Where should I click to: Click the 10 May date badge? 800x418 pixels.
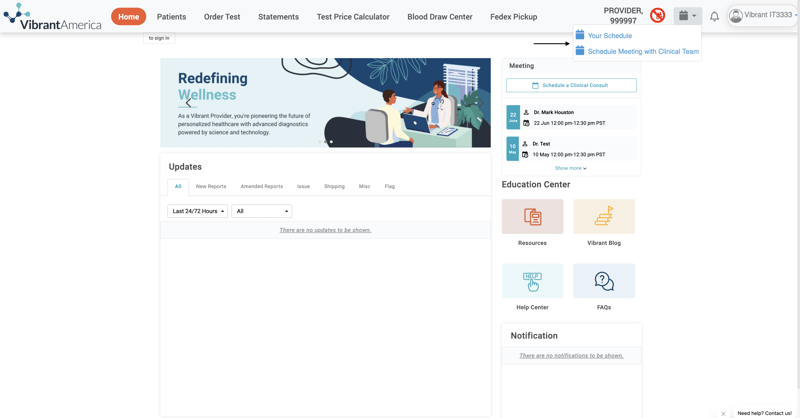tap(513, 149)
